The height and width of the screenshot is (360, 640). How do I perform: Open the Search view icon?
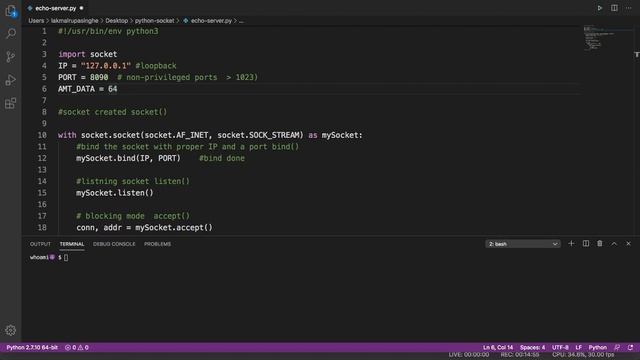coord(11,33)
